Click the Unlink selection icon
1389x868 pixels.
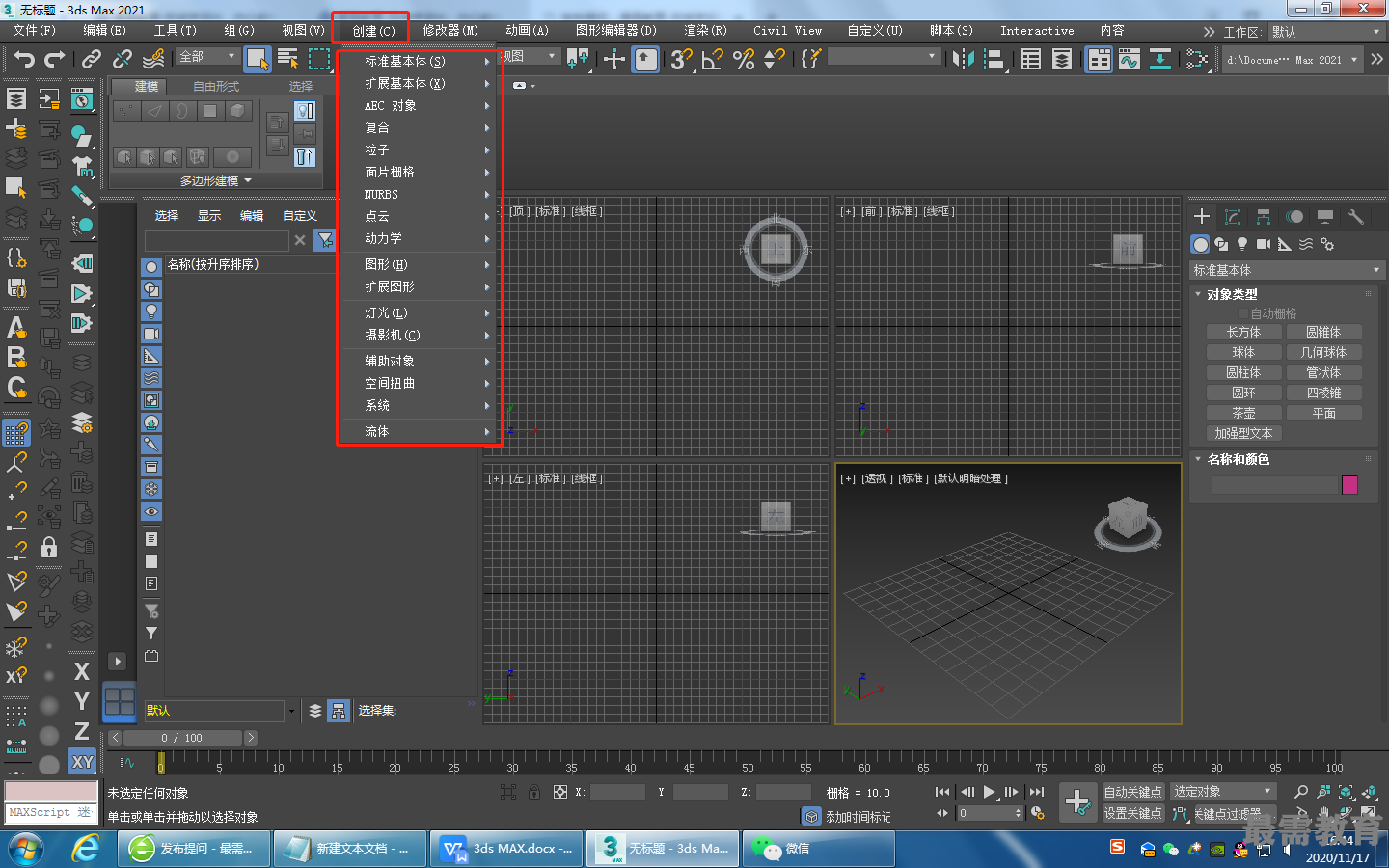point(123,59)
